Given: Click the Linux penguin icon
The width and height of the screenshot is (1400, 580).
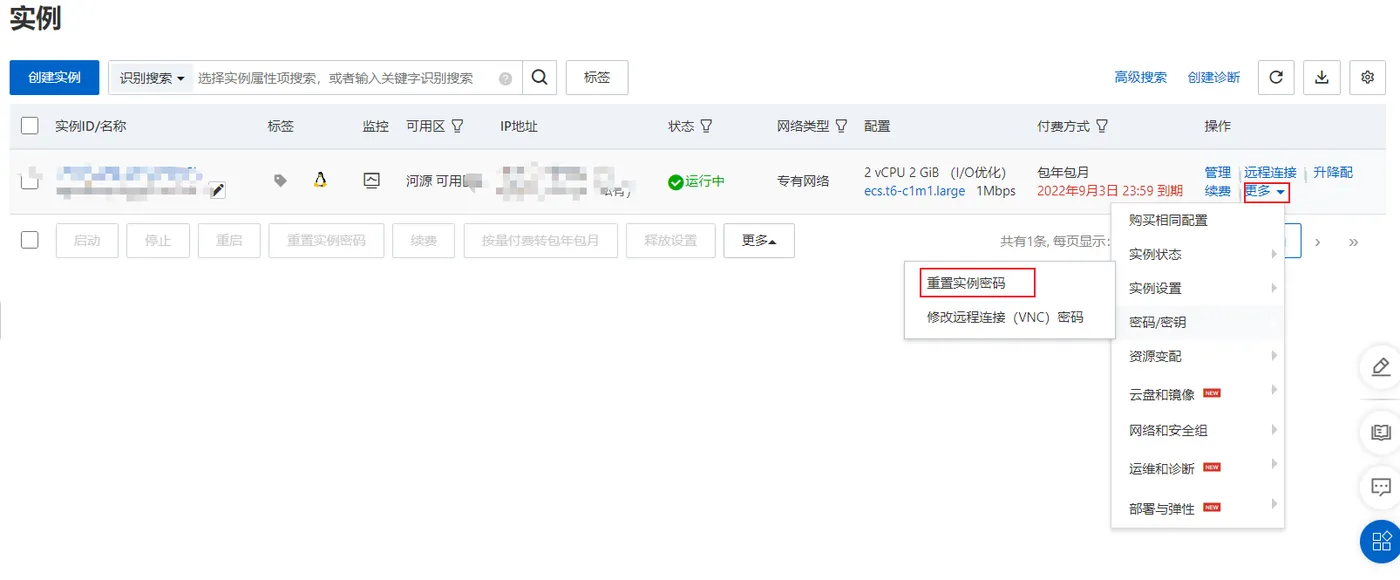Looking at the screenshot, I should [320, 180].
